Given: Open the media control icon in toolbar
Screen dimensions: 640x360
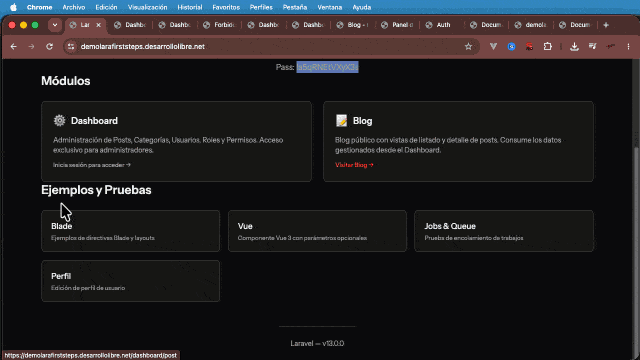Looking at the screenshot, I should coord(592,47).
